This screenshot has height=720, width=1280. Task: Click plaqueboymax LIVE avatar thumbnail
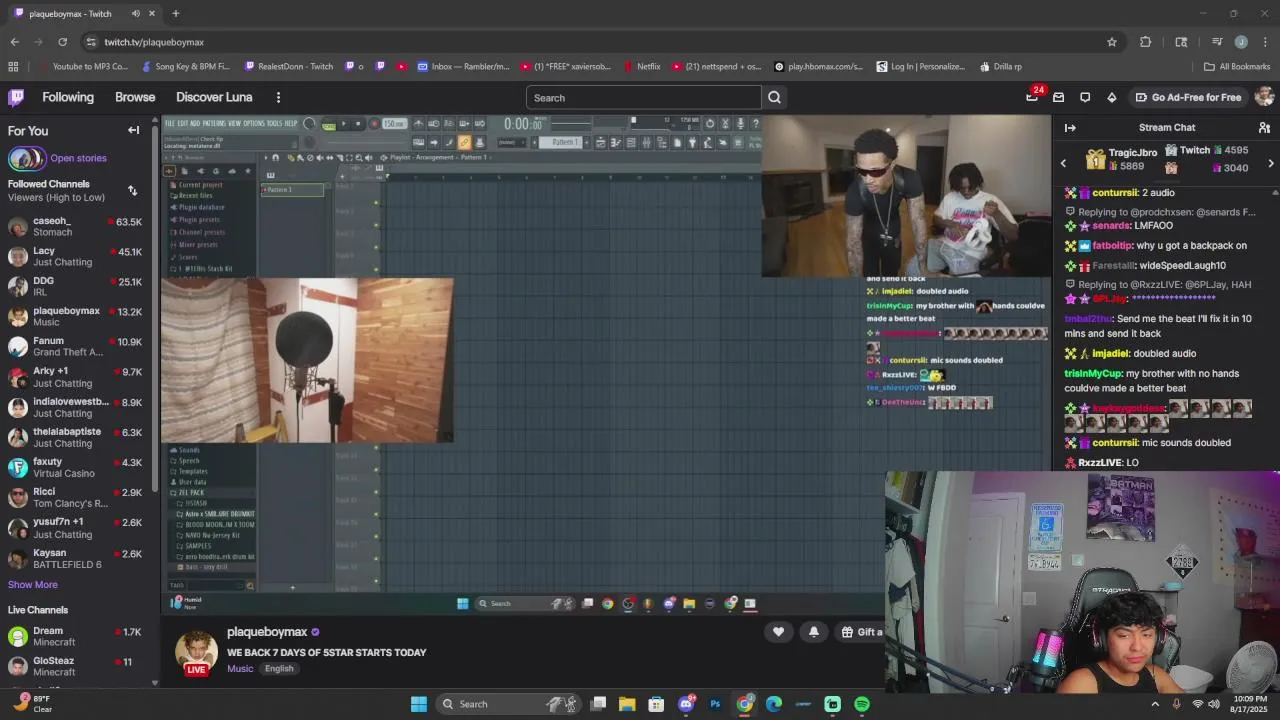coord(196,652)
